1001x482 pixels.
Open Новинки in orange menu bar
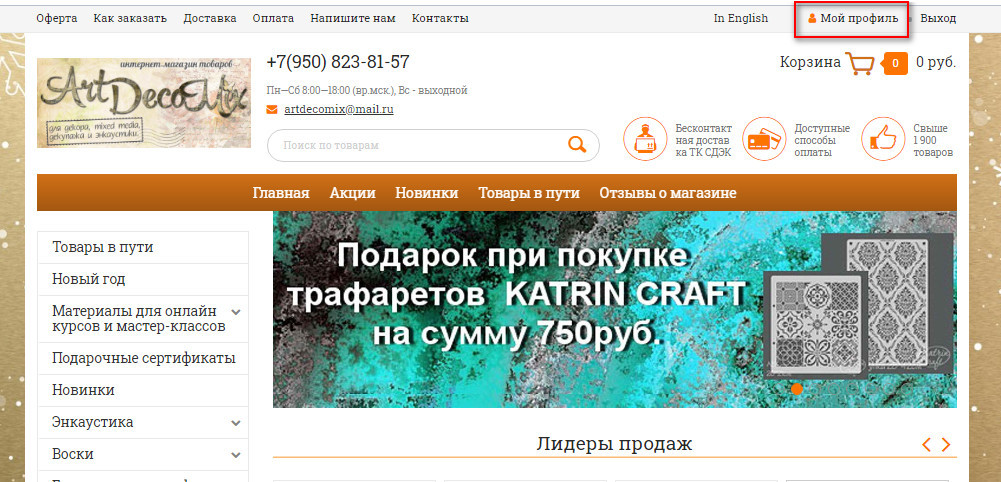(x=426, y=193)
